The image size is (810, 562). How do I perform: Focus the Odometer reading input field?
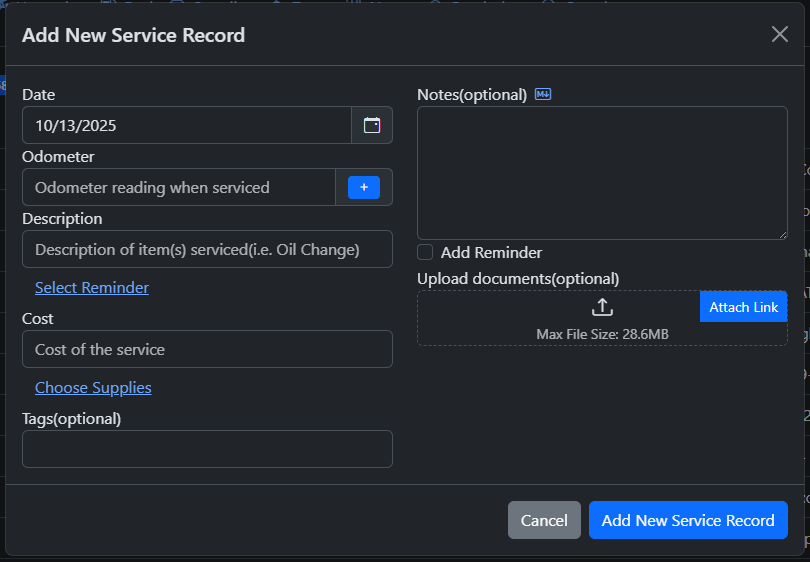tap(178, 187)
